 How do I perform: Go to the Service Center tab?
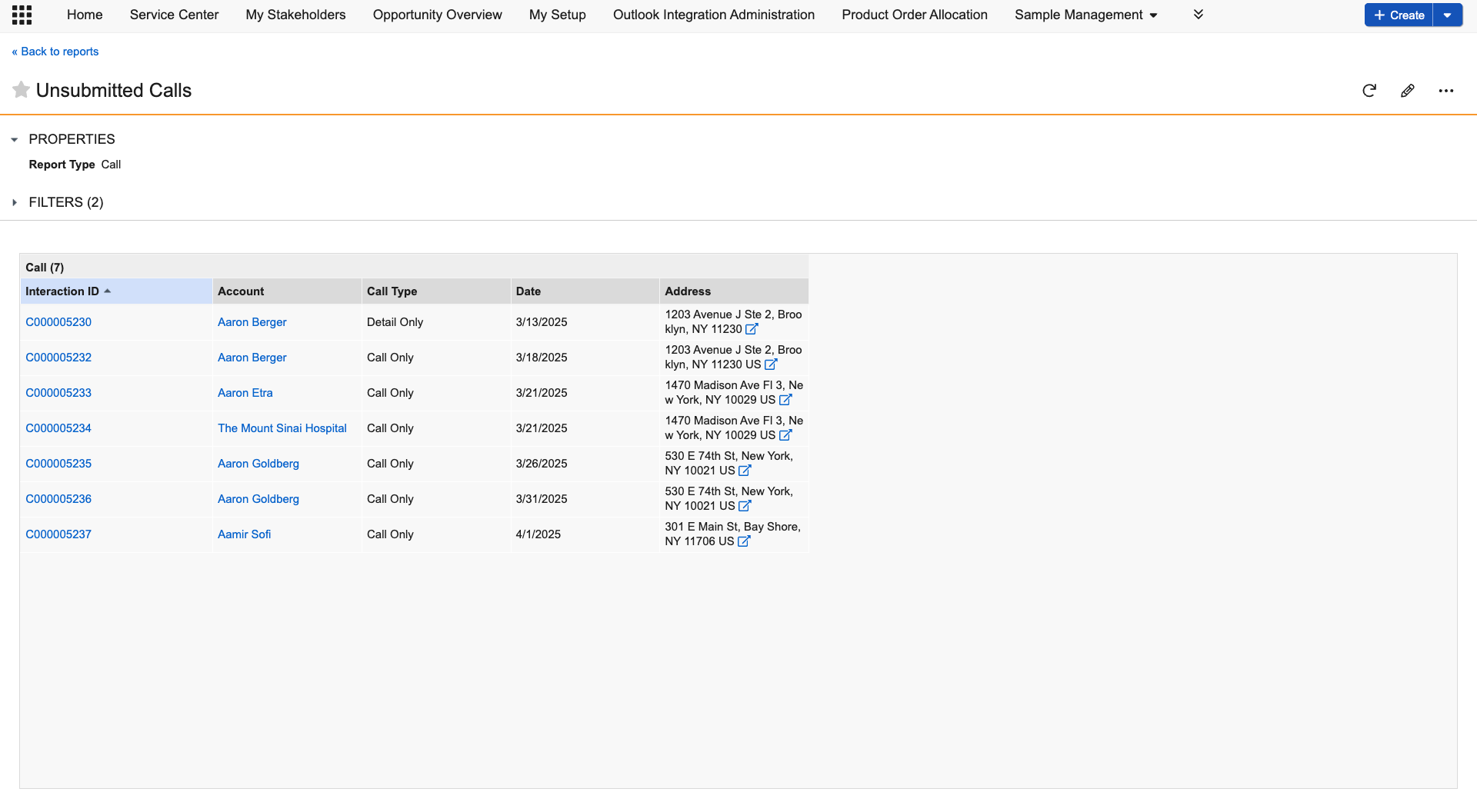(x=174, y=15)
